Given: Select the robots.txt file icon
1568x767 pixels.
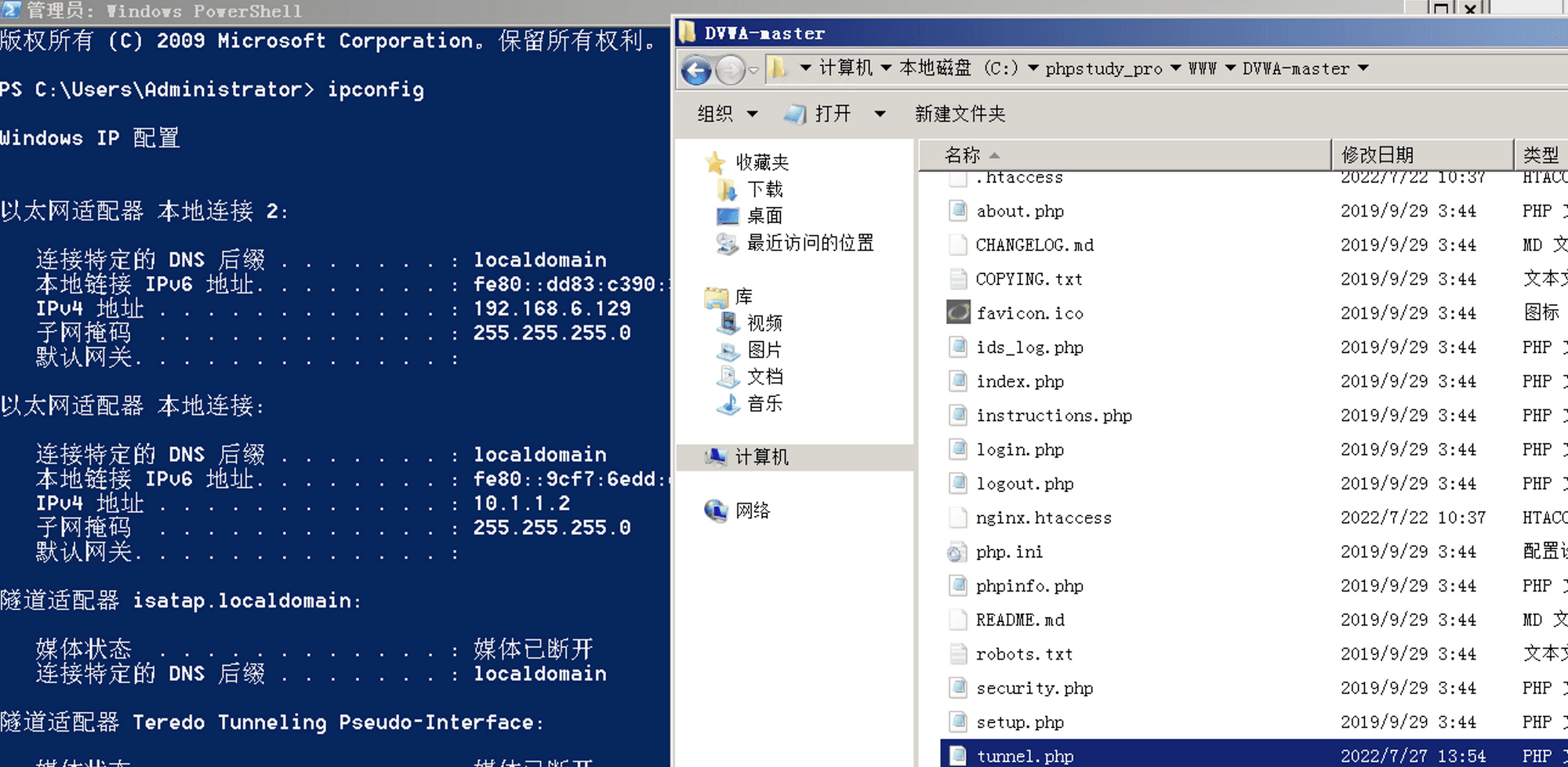Looking at the screenshot, I should tap(957, 654).
